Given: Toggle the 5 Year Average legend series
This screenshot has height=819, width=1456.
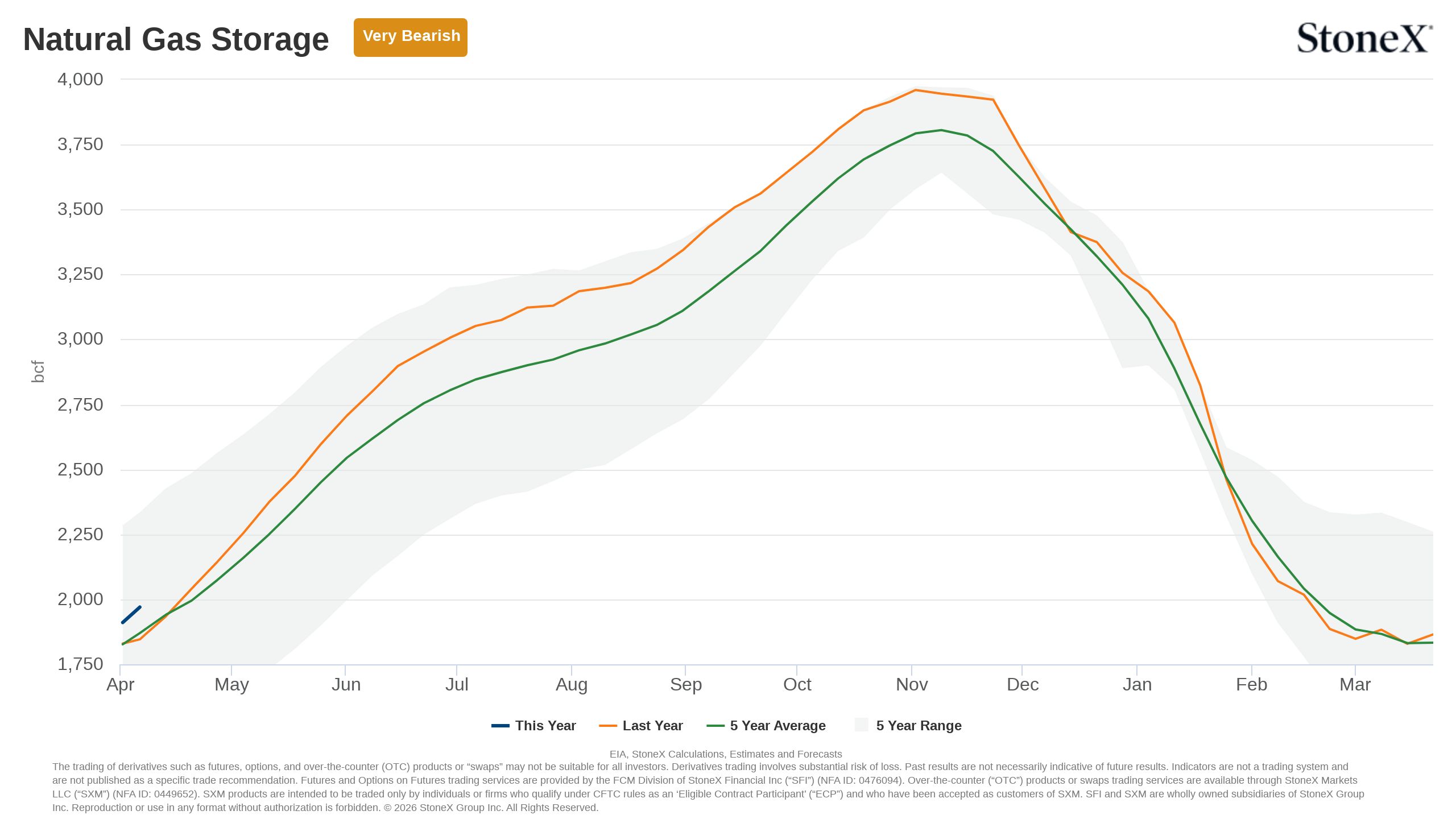Looking at the screenshot, I should click(x=766, y=726).
